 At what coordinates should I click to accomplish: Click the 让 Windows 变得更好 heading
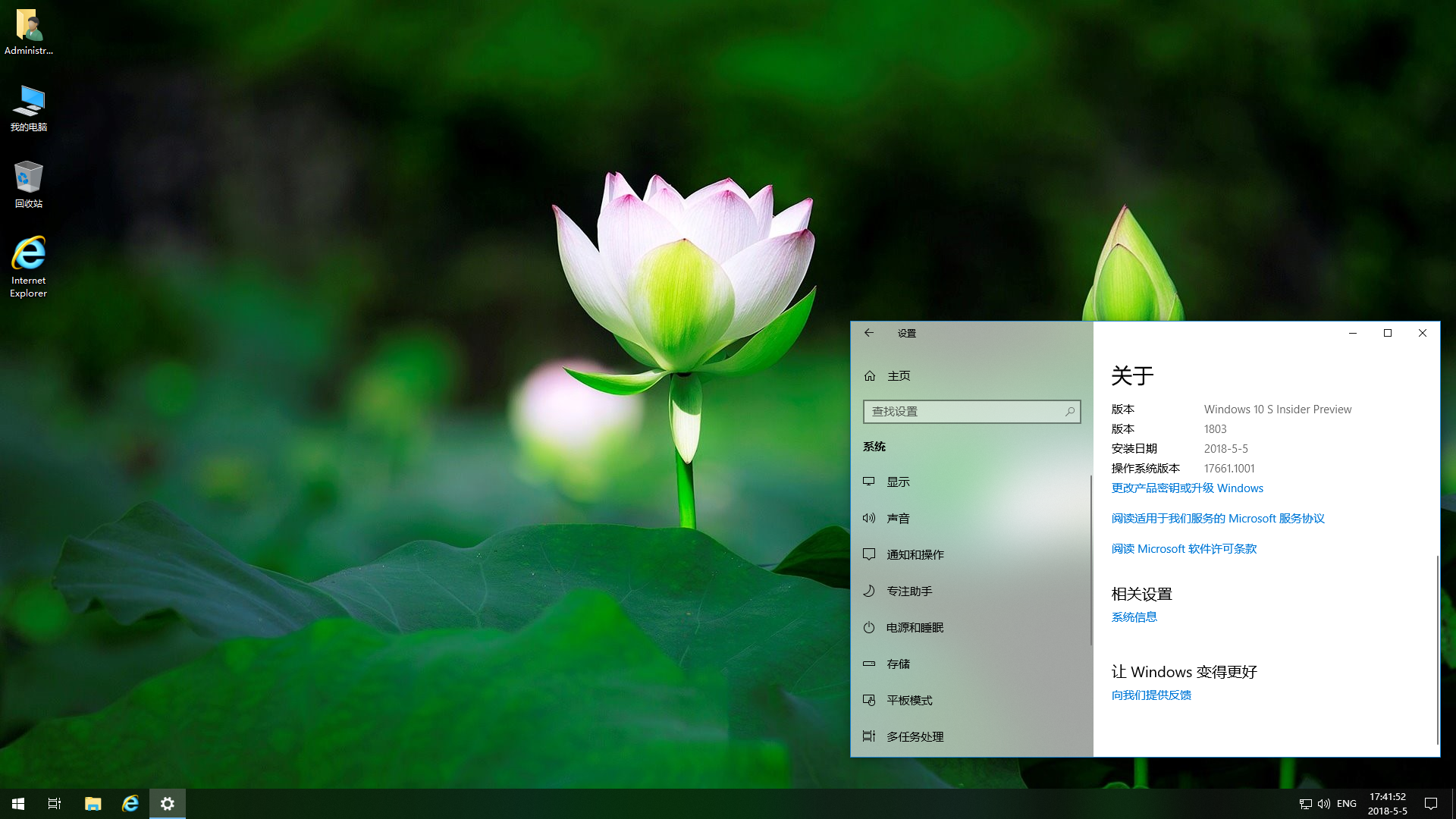tap(1184, 672)
